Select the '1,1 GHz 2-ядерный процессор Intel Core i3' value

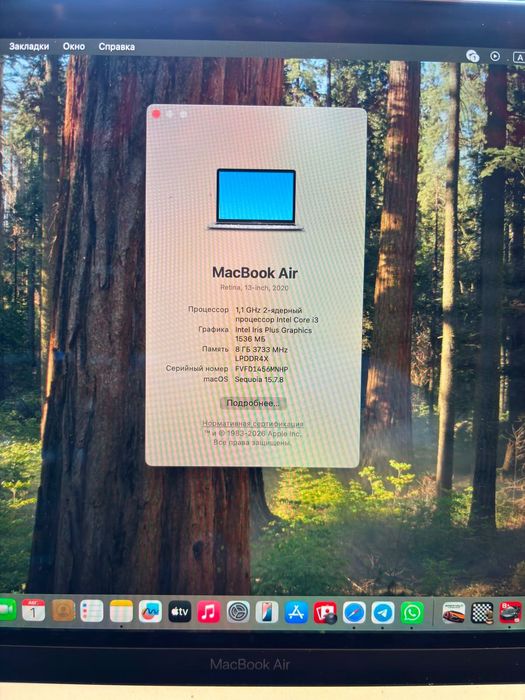[277, 315]
